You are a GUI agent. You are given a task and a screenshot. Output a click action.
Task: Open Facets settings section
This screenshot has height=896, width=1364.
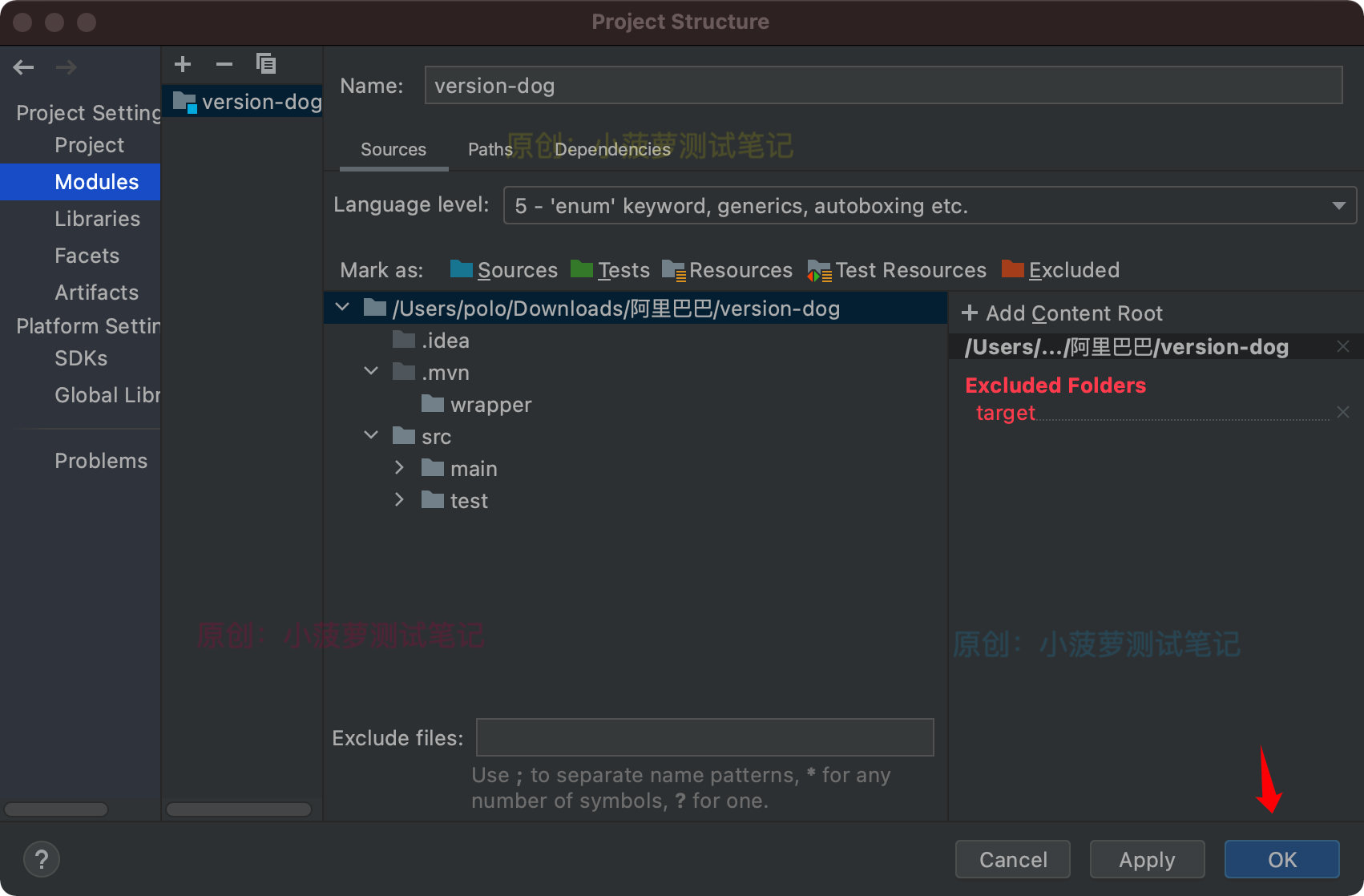(x=87, y=256)
